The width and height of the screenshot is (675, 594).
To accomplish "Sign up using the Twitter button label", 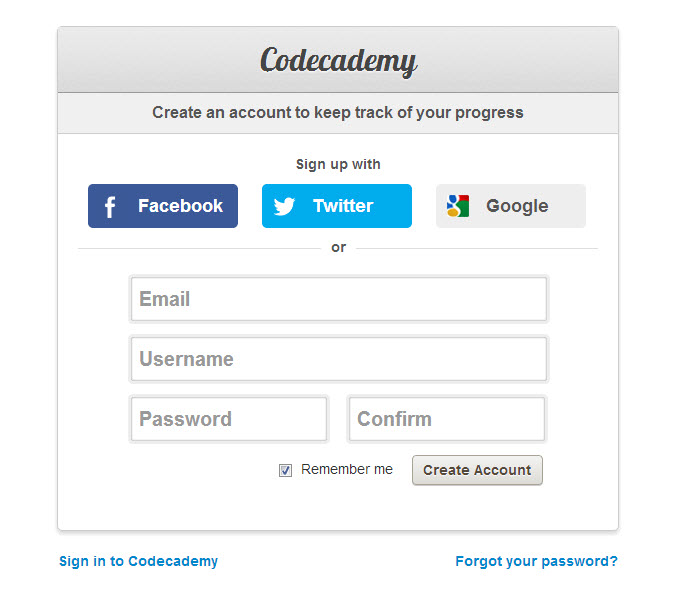I will 343,206.
